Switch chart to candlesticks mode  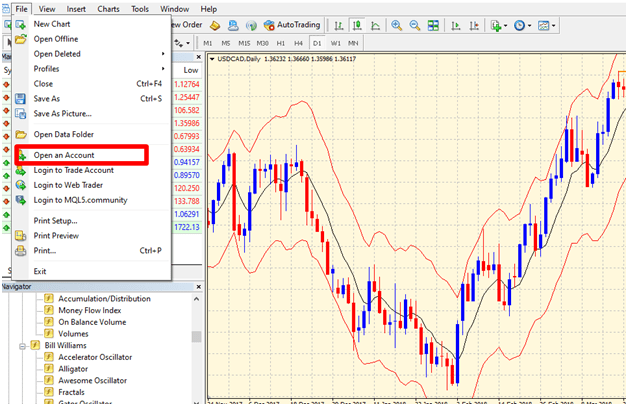point(357,25)
